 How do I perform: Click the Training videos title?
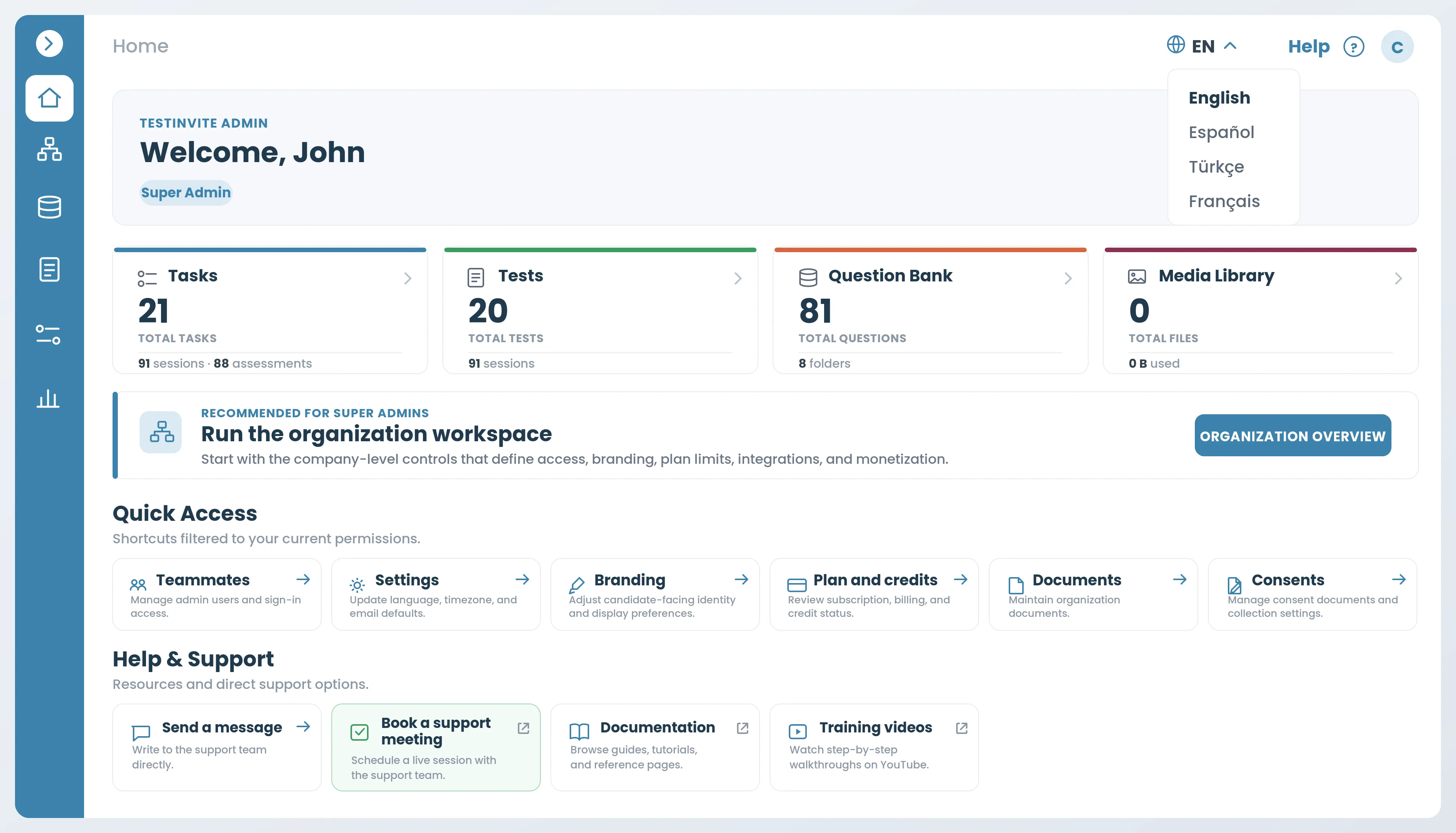(875, 727)
